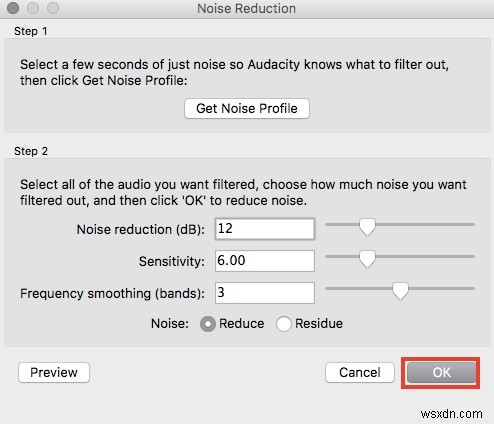Focus the Noise reduction (dB) field

(265, 229)
